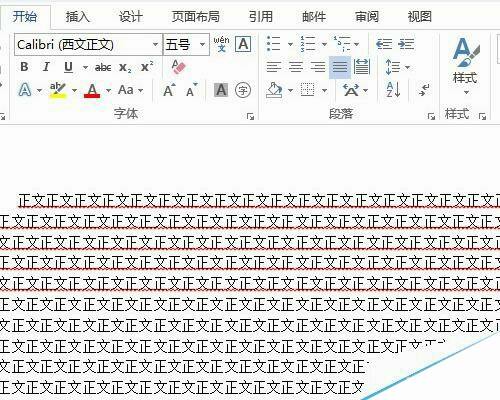This screenshot has width=500, height=400.
Task: Open enclosed character 字 tool
Action: (243, 90)
